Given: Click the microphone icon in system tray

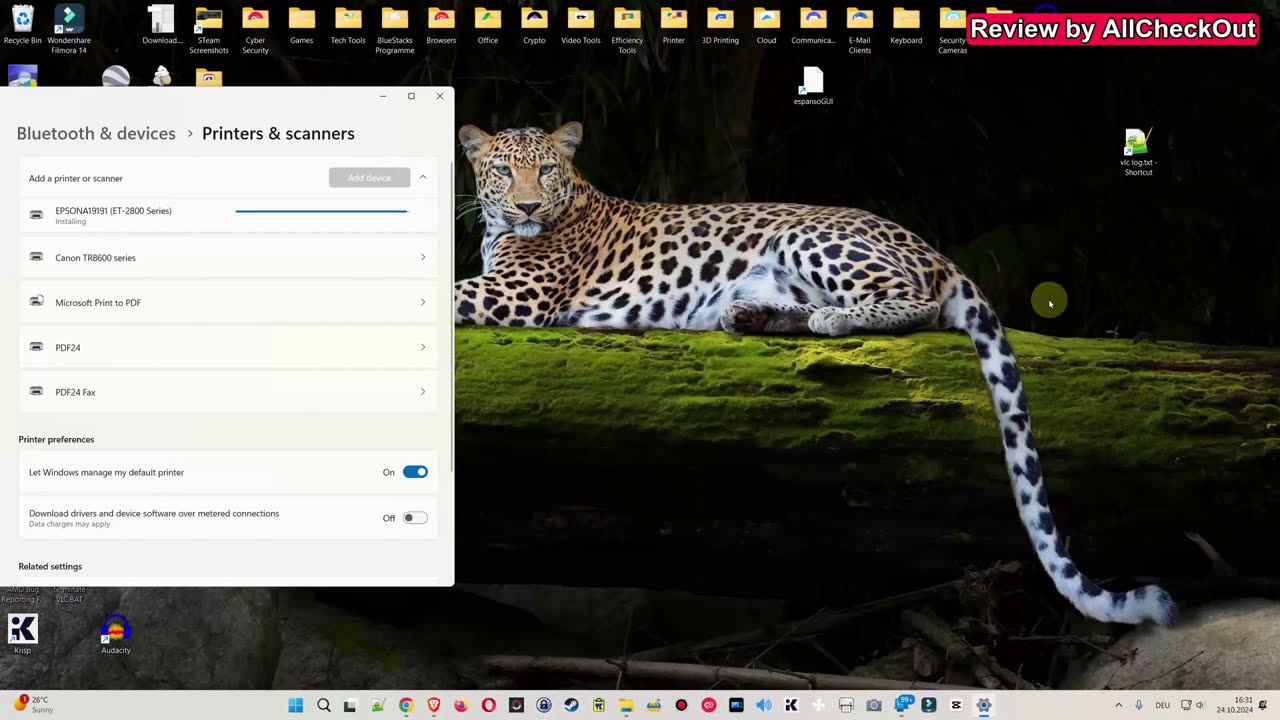Looking at the screenshot, I should 1138,705.
